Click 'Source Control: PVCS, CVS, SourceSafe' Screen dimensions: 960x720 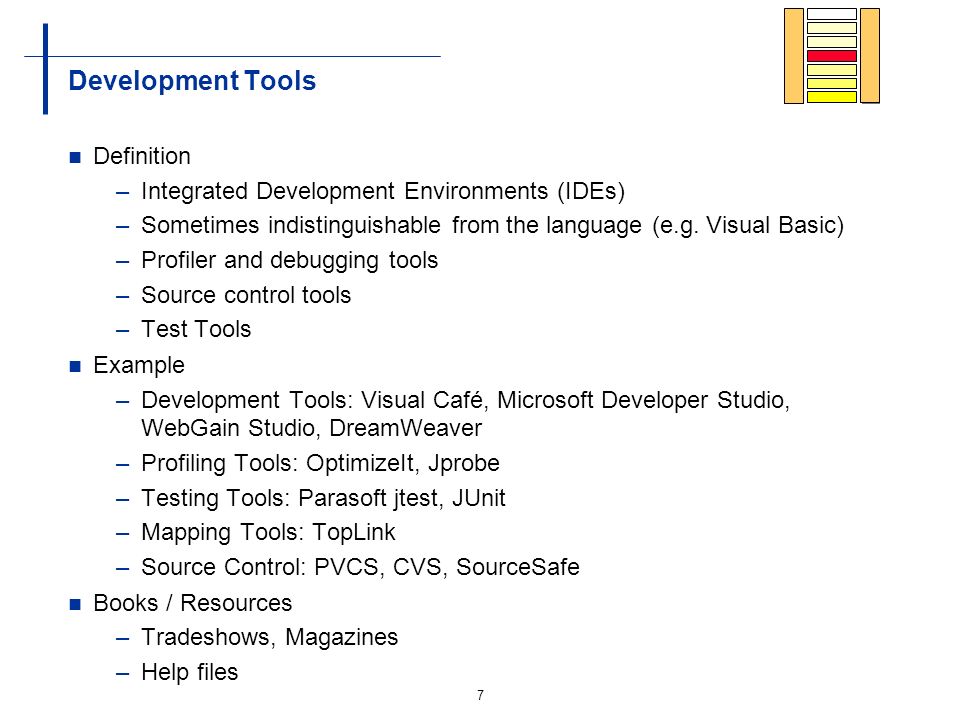[361, 567]
